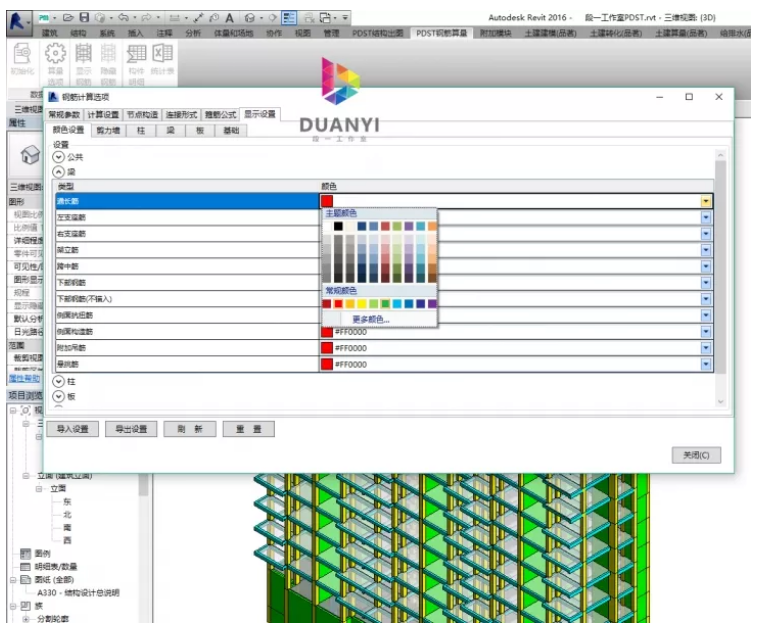Image resolution: width=760 pixels, height=627 pixels.
Task: Click the 属性帮助 link in properties panel
Action: click(24, 378)
